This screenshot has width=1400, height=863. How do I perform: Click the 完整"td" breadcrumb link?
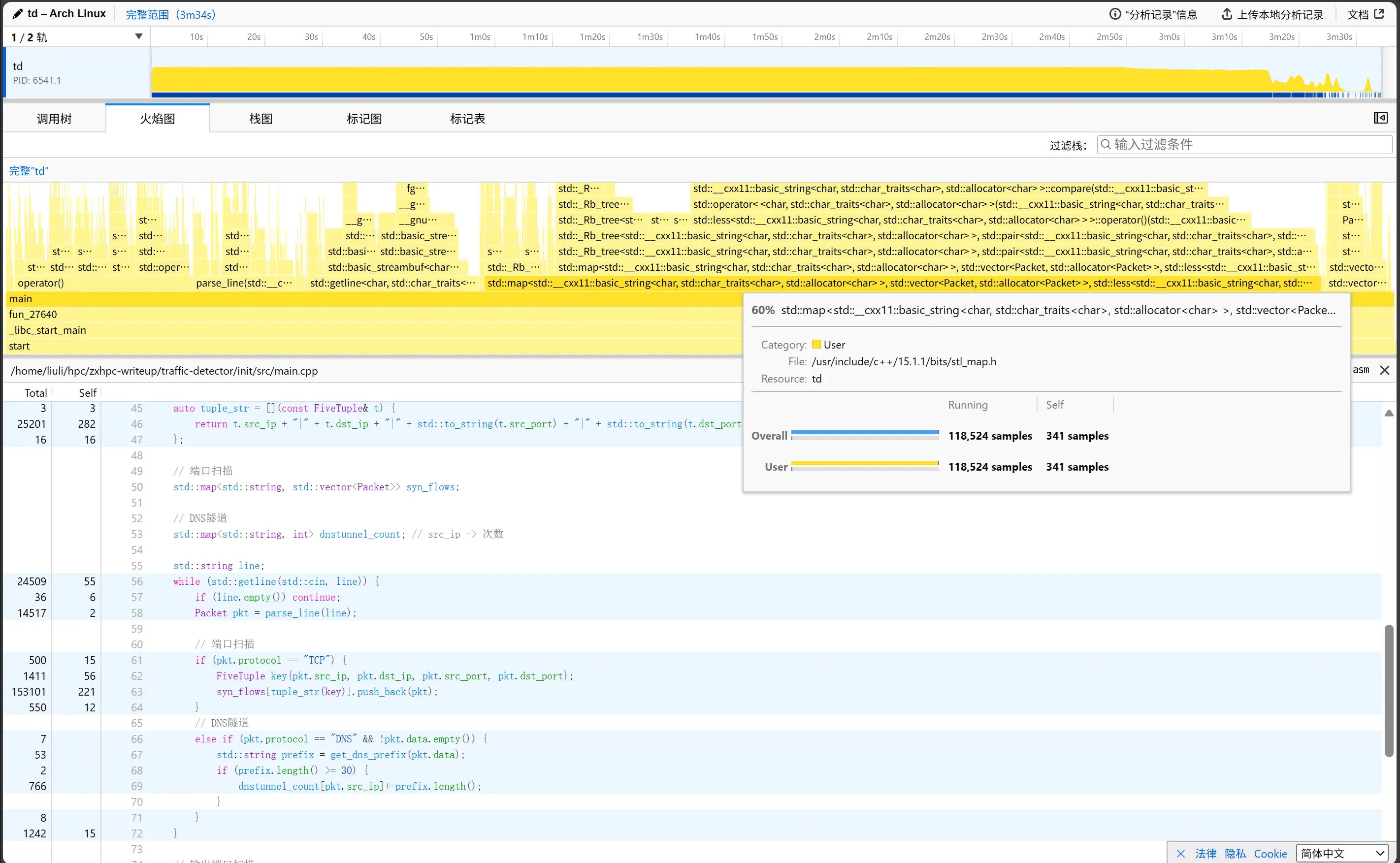pos(29,171)
